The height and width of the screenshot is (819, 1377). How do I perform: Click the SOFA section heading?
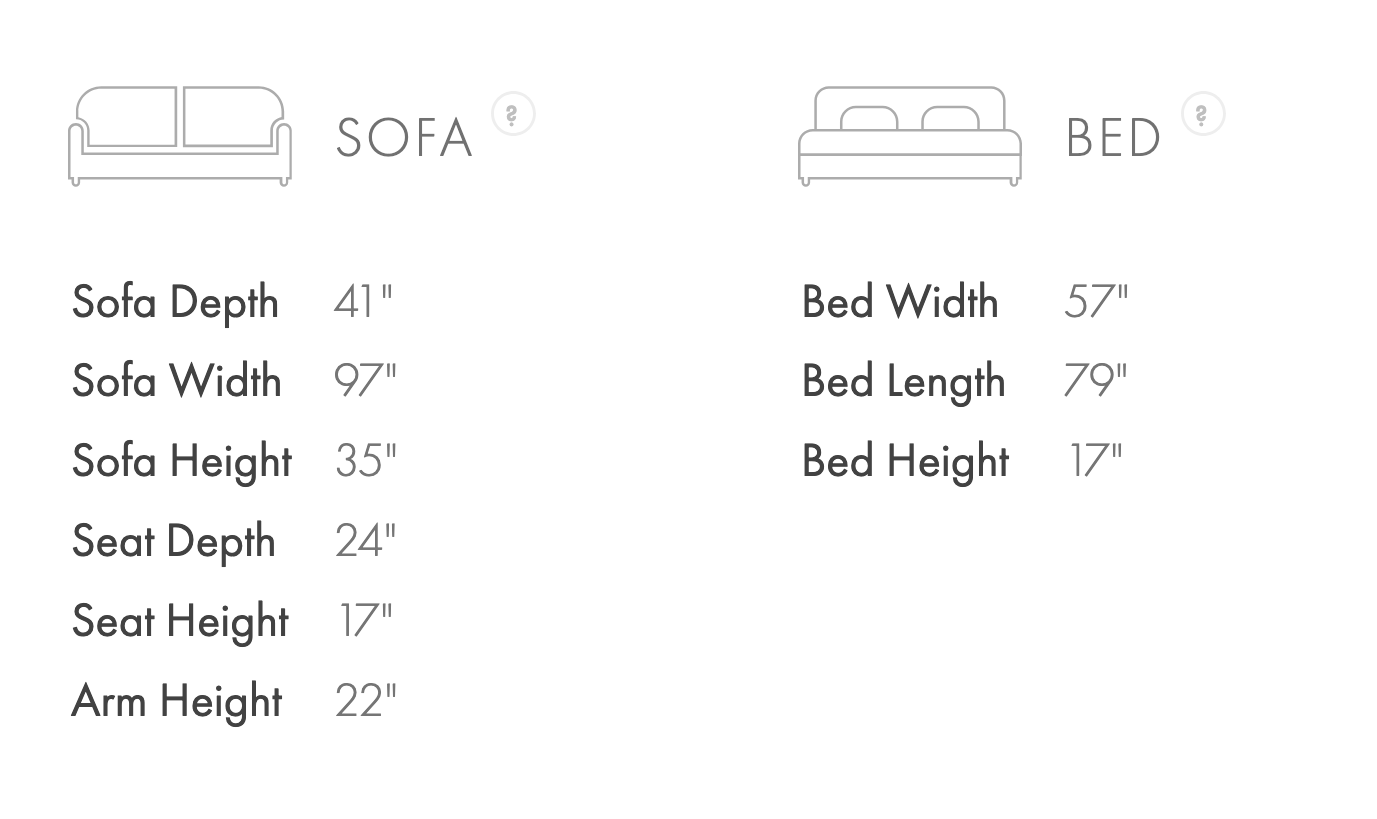404,138
